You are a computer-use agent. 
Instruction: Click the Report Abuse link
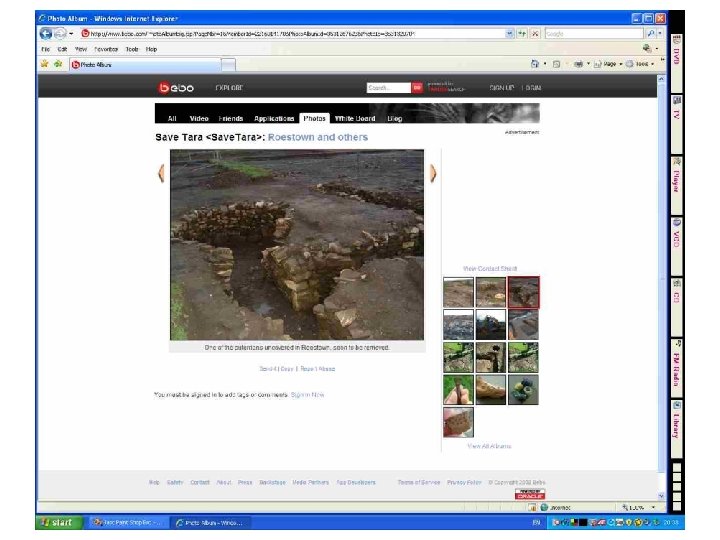318,369
